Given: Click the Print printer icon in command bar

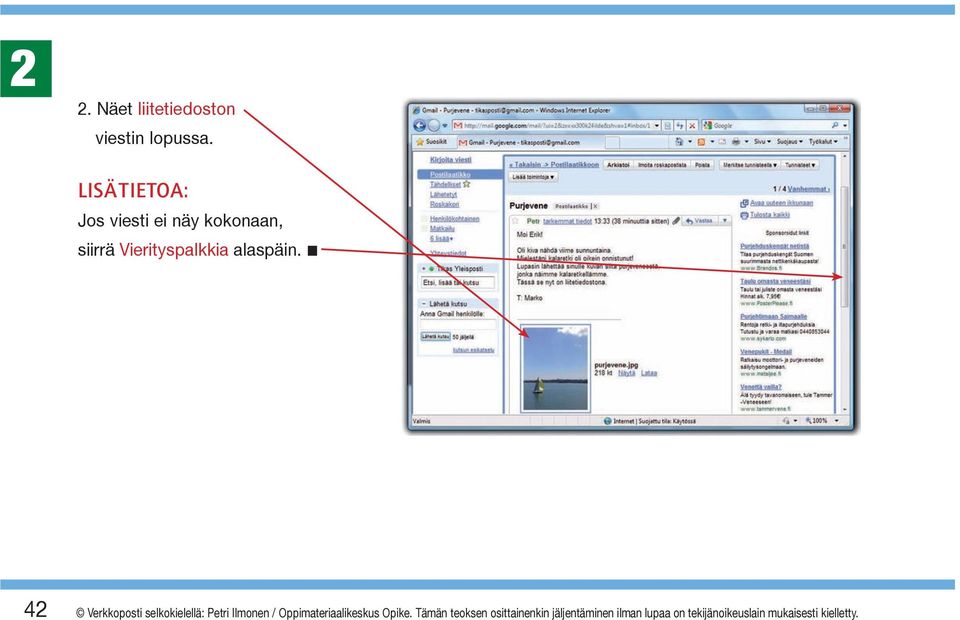Looking at the screenshot, I should coord(736,142).
